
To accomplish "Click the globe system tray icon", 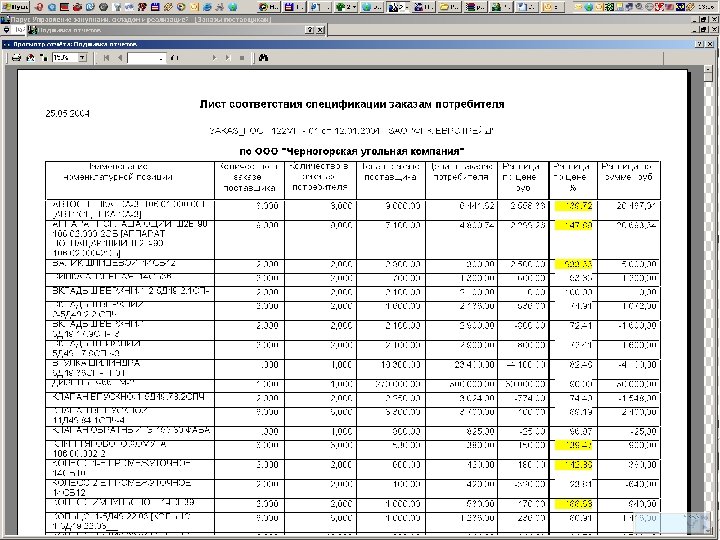I will pyautogui.click(x=588, y=7).
